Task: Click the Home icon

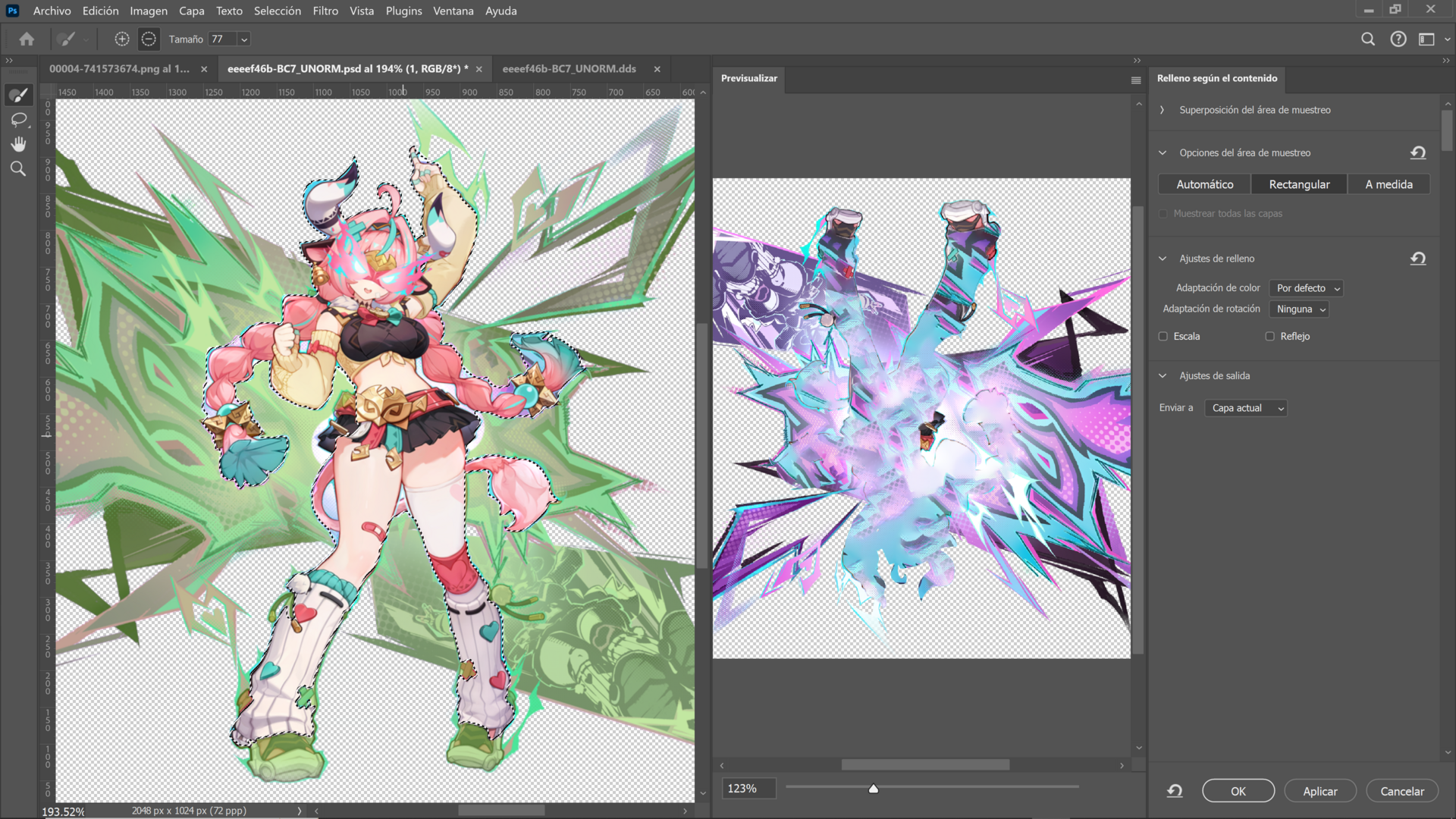Action: click(27, 39)
